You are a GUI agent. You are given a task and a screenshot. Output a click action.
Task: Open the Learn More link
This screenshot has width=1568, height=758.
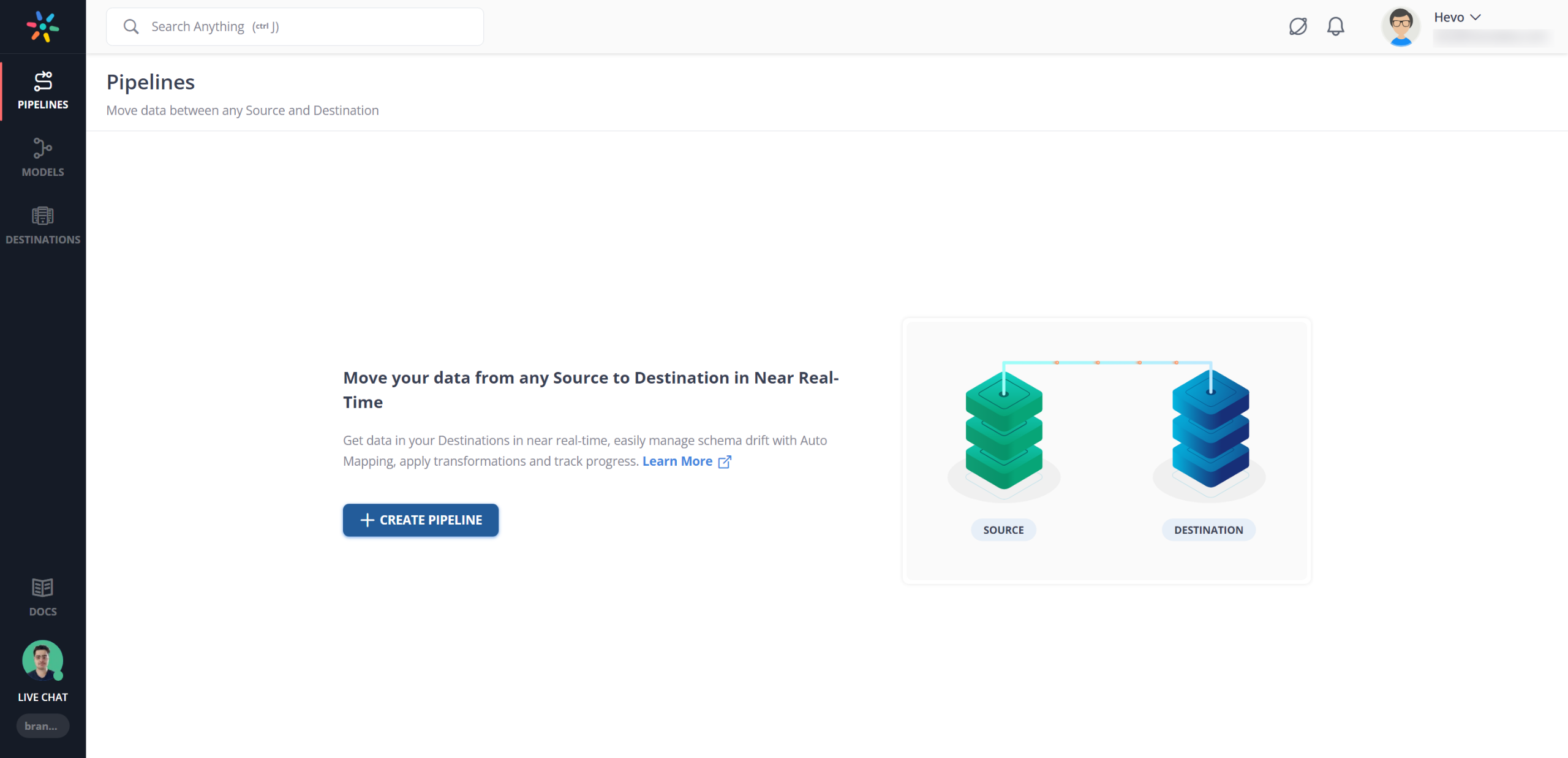[677, 461]
